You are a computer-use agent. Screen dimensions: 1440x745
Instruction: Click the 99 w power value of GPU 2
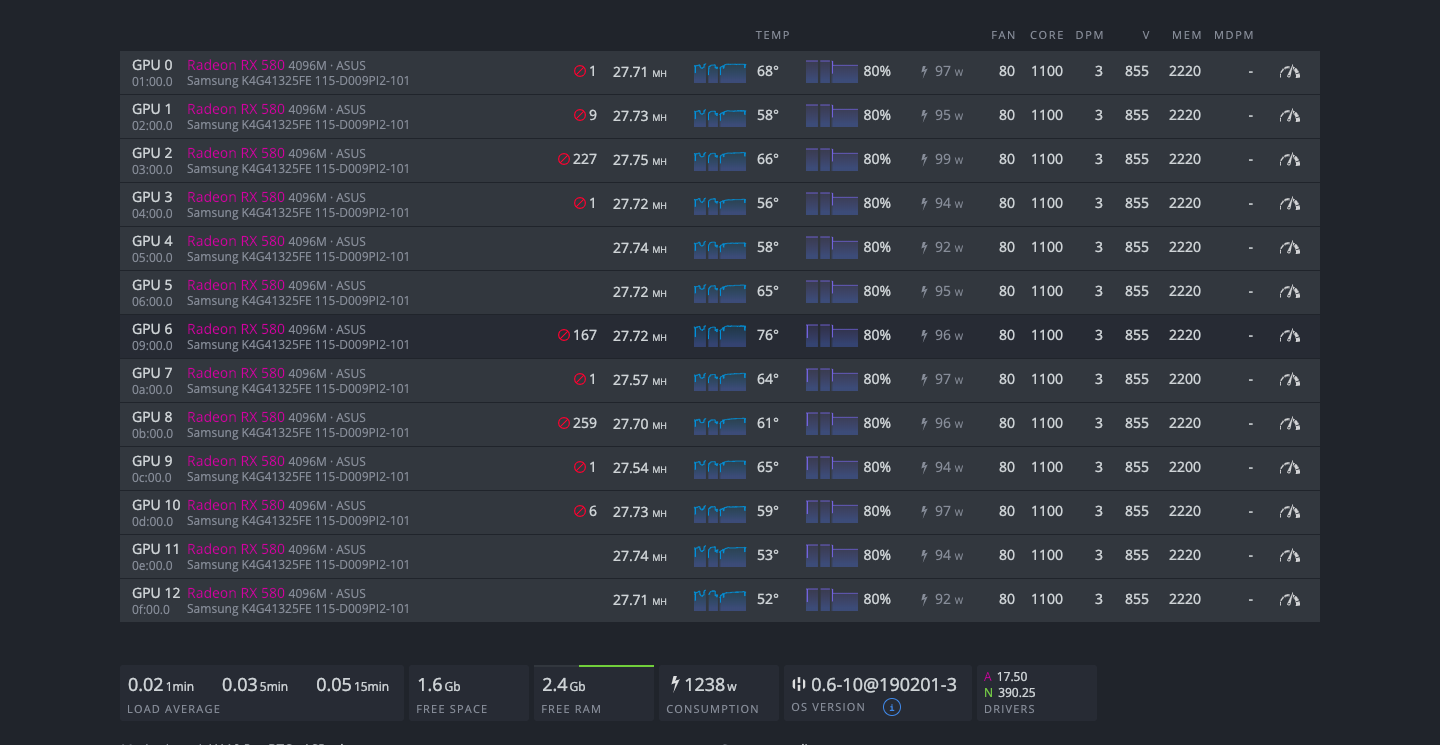(949, 159)
